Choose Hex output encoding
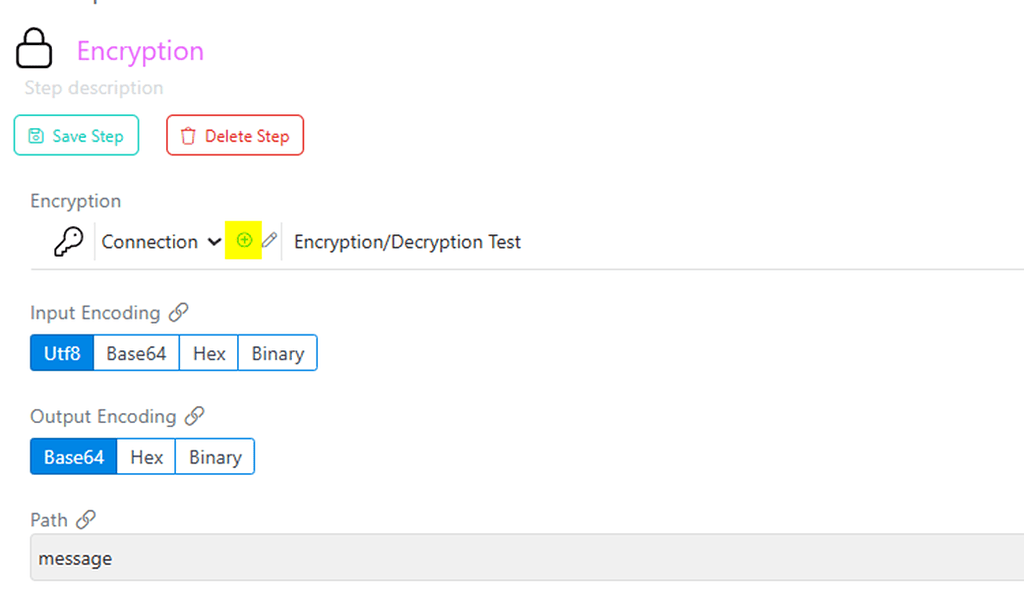Image resolution: width=1024 pixels, height=606 pixels. pos(146,457)
